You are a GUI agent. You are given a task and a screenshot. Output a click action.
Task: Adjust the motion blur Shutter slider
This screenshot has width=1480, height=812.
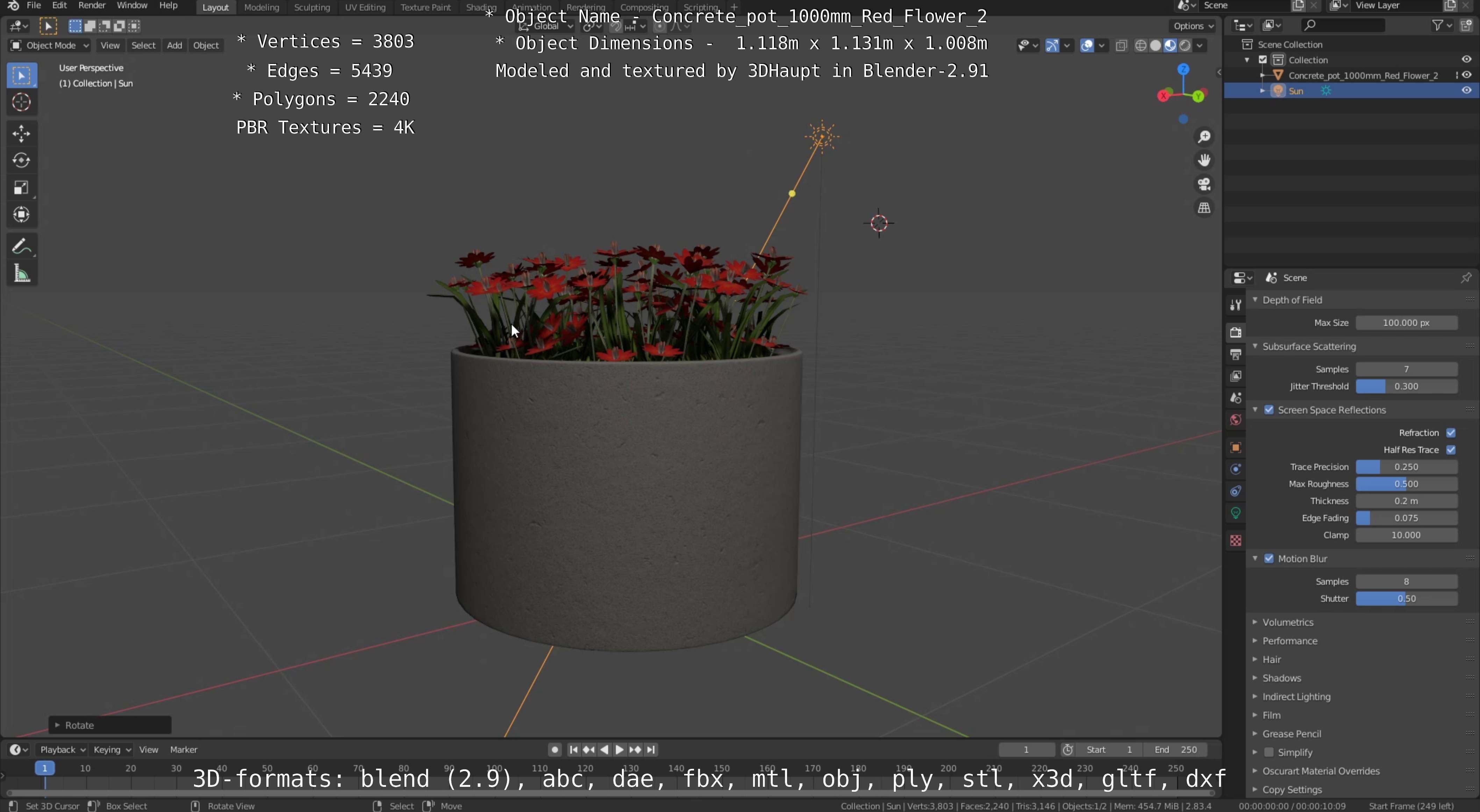pyautogui.click(x=1407, y=599)
